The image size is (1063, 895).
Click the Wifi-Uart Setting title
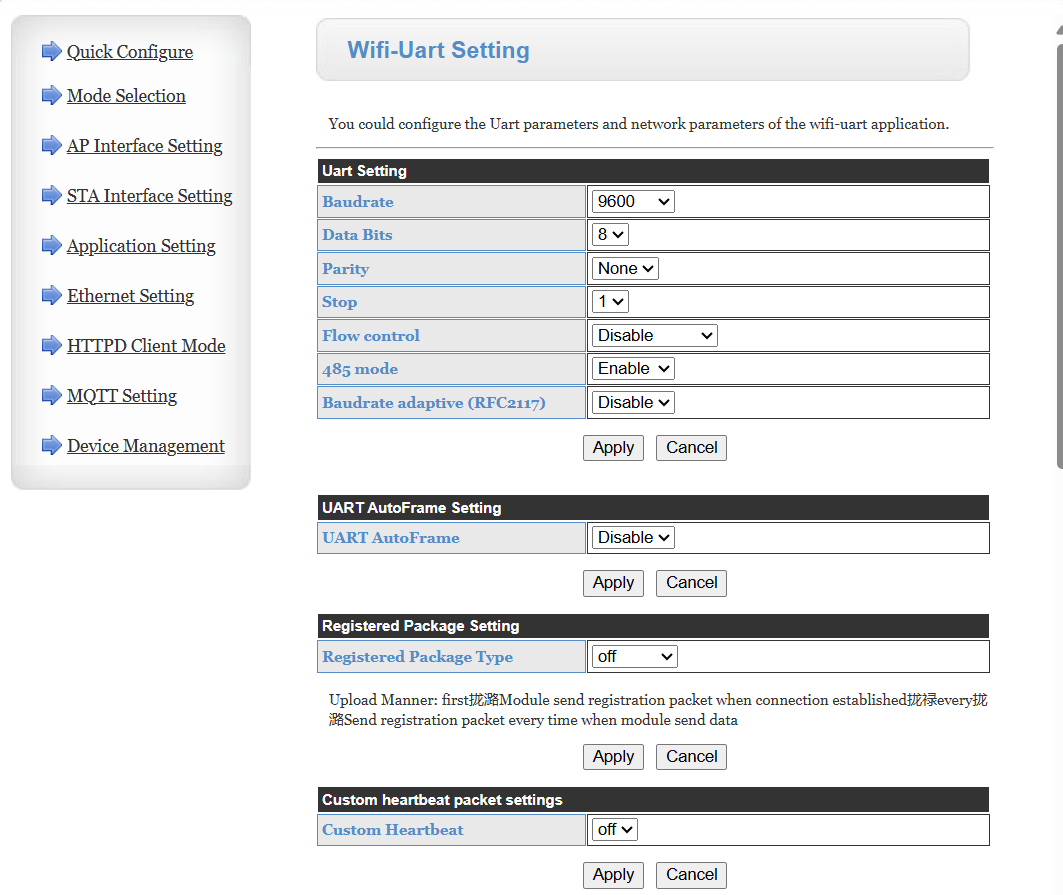(x=438, y=50)
